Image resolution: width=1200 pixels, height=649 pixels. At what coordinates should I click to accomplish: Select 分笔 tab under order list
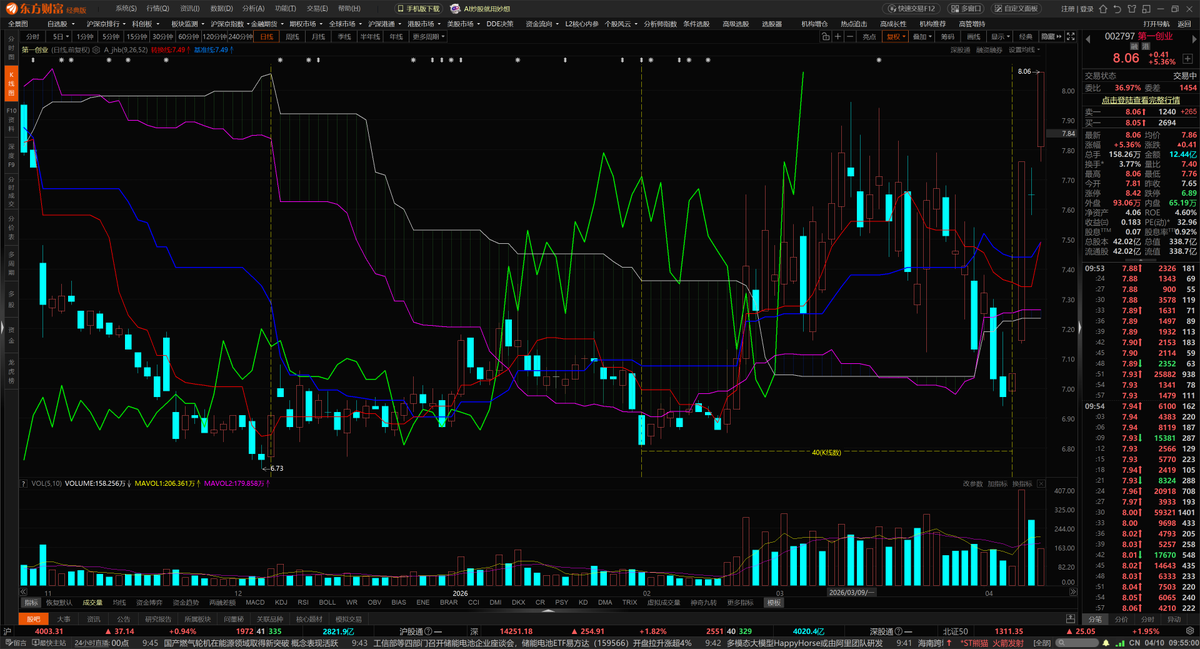(x=1094, y=619)
